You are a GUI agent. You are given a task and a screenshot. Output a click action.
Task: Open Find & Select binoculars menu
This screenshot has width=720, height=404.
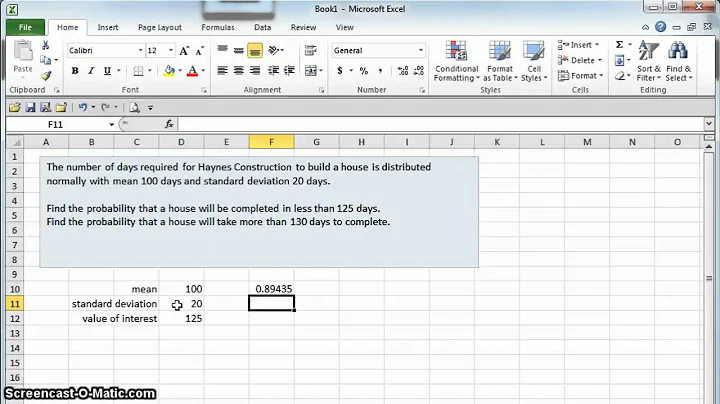coord(678,61)
